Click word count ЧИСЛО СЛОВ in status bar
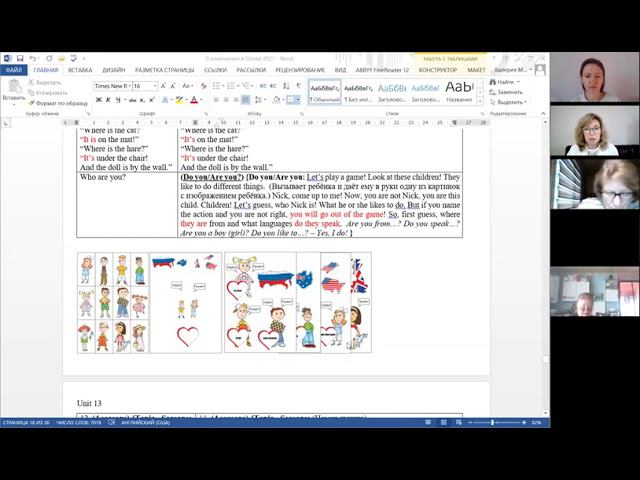 click(78, 422)
